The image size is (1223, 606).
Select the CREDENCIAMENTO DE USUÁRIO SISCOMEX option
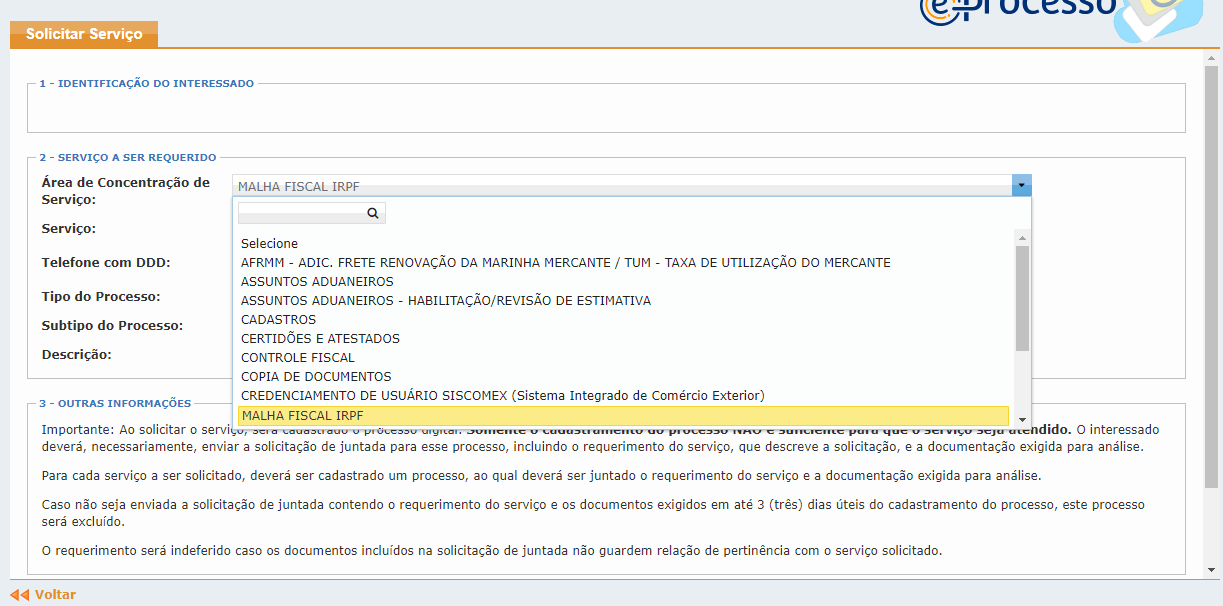pos(500,395)
